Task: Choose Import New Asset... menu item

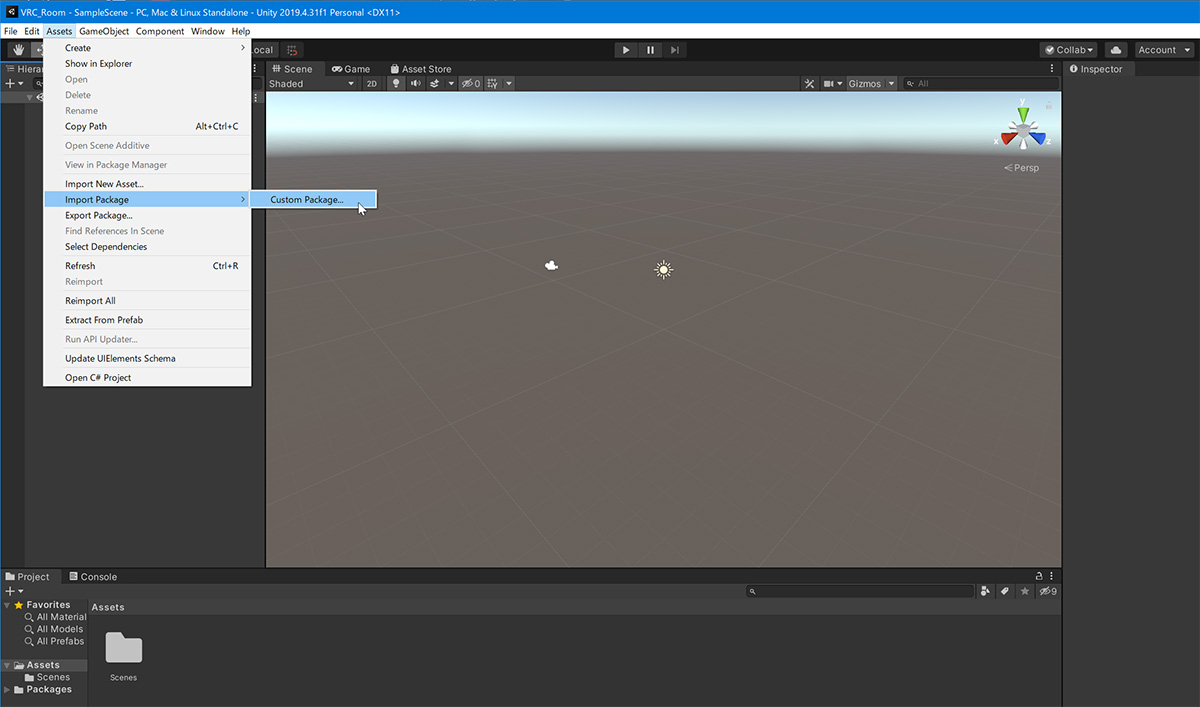Action: [x=147, y=184]
